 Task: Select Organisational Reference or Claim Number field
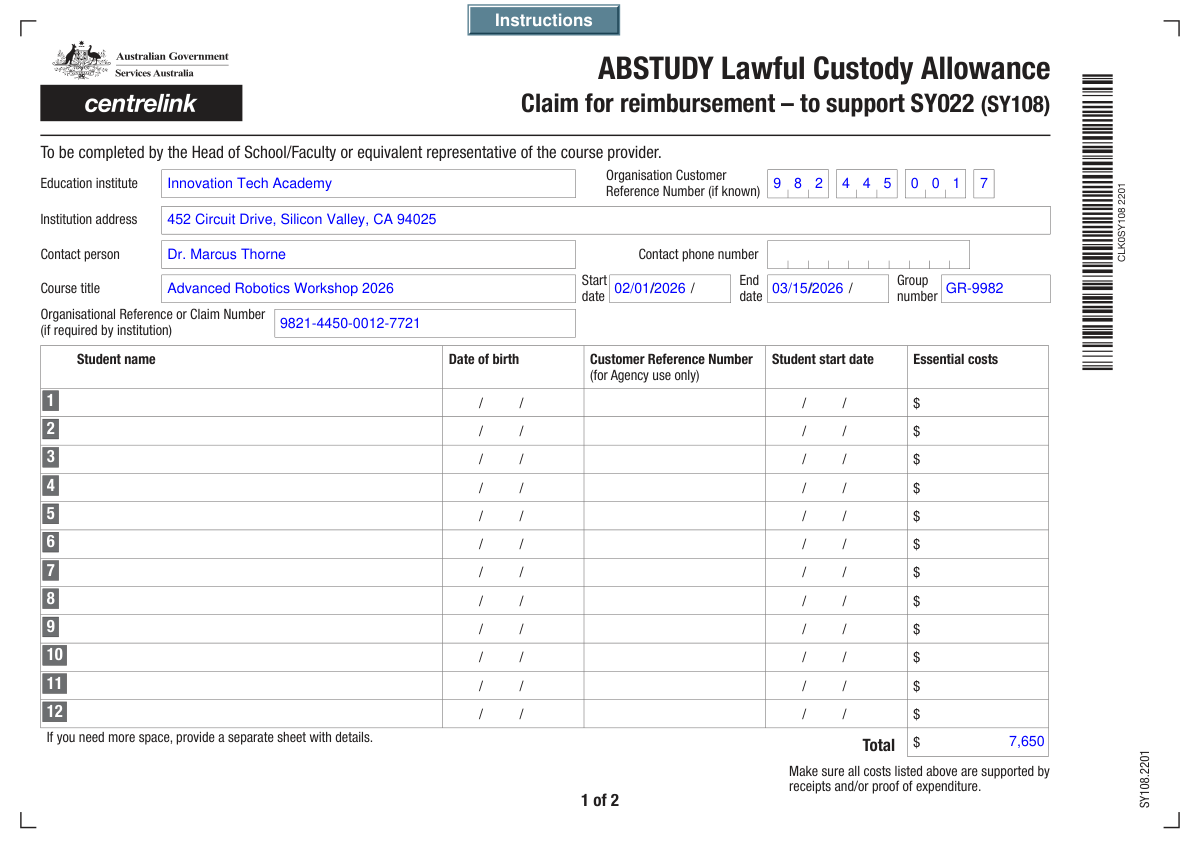(425, 323)
